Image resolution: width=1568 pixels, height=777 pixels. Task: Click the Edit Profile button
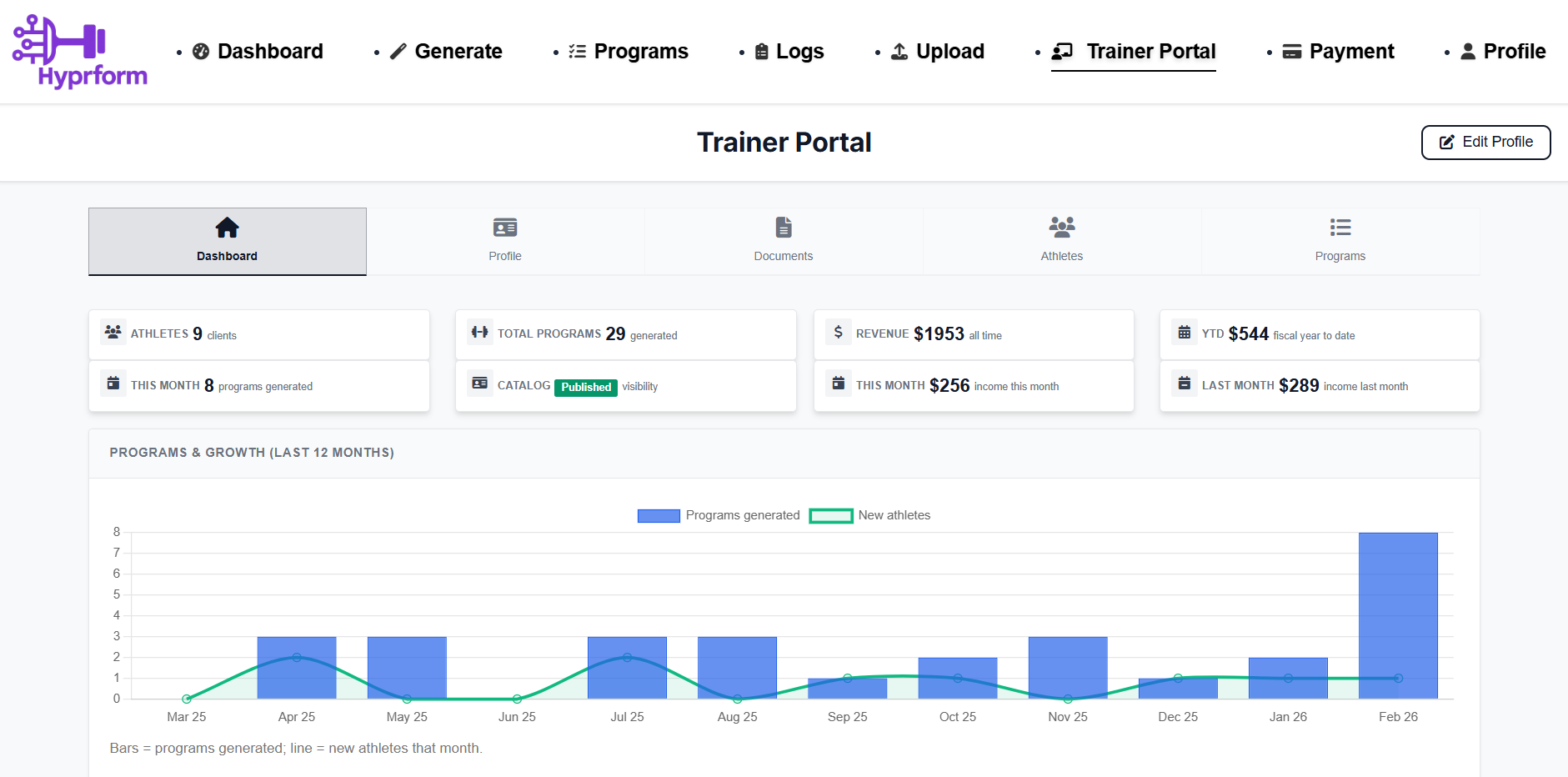click(x=1485, y=142)
